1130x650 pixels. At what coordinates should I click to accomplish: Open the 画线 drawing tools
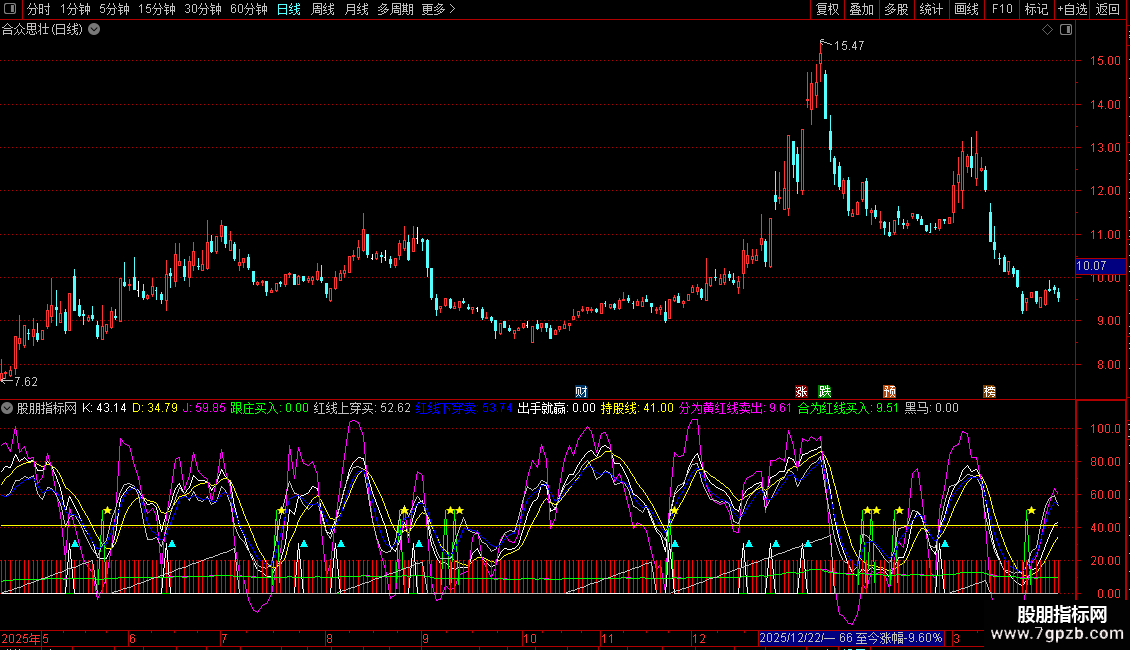pos(966,9)
